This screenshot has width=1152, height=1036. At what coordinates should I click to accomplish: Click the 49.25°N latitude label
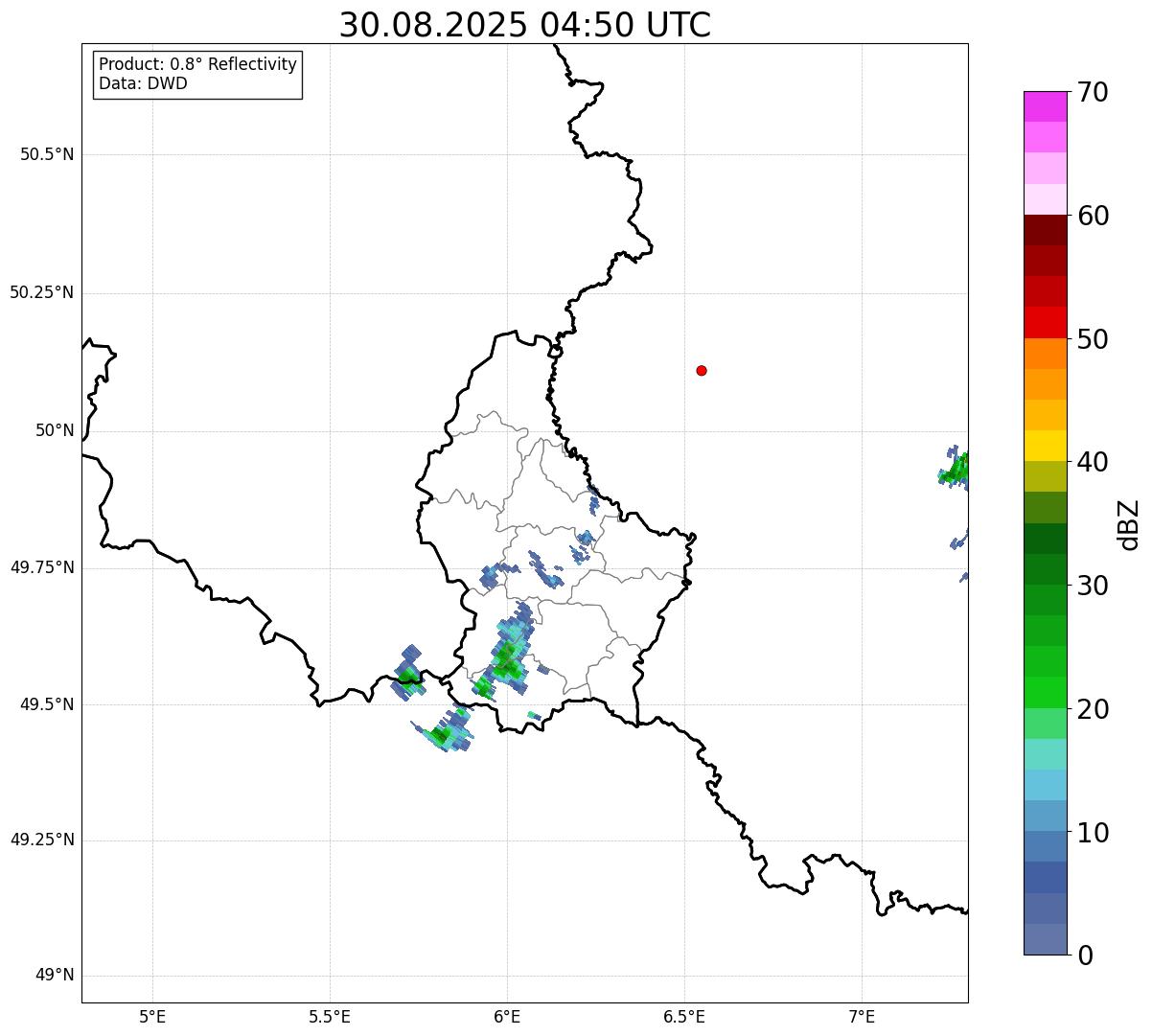[x=42, y=840]
